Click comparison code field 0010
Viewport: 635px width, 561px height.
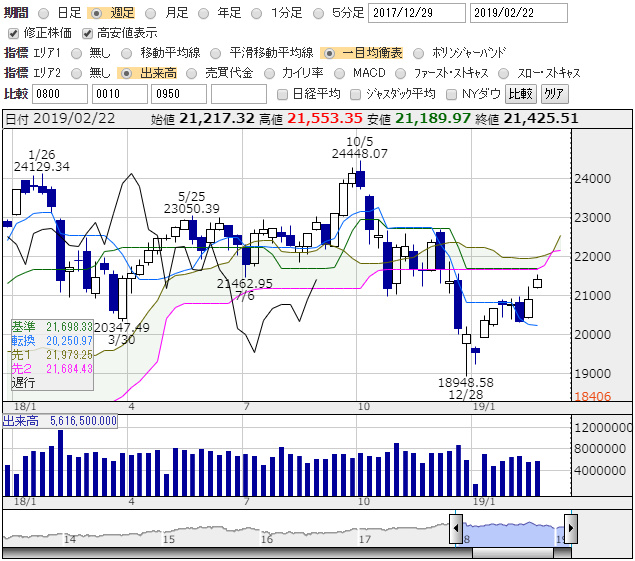point(120,94)
